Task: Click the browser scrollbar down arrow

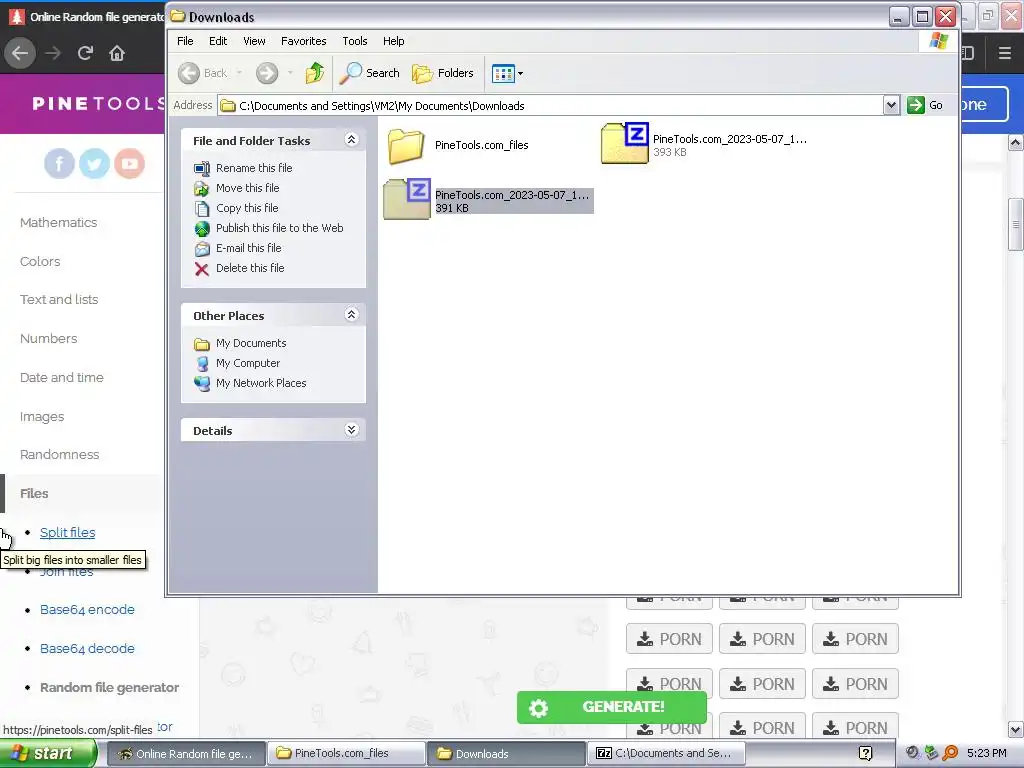Action: pyautogui.click(x=1015, y=729)
